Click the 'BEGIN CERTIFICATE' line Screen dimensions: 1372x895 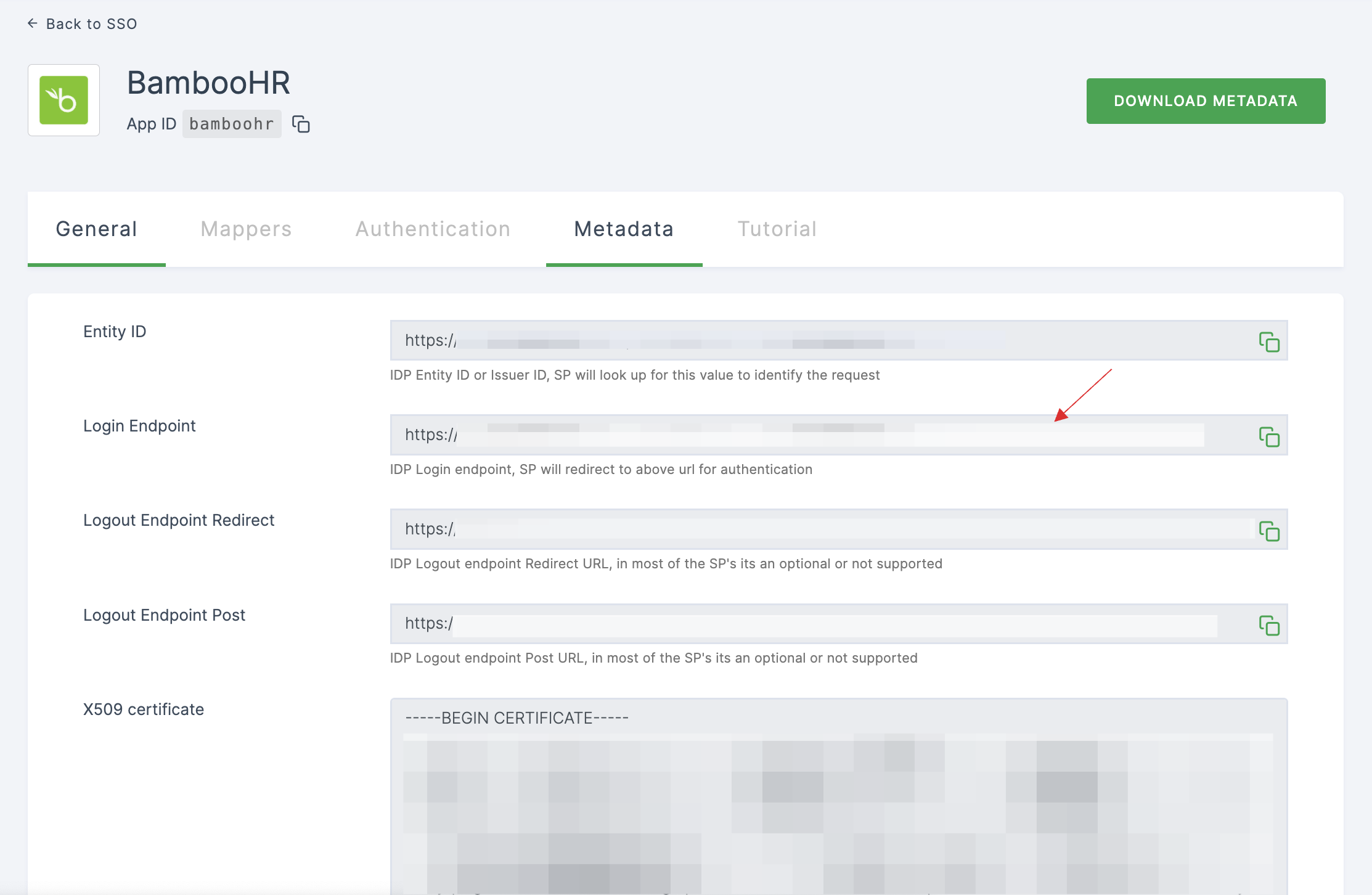pos(517,718)
